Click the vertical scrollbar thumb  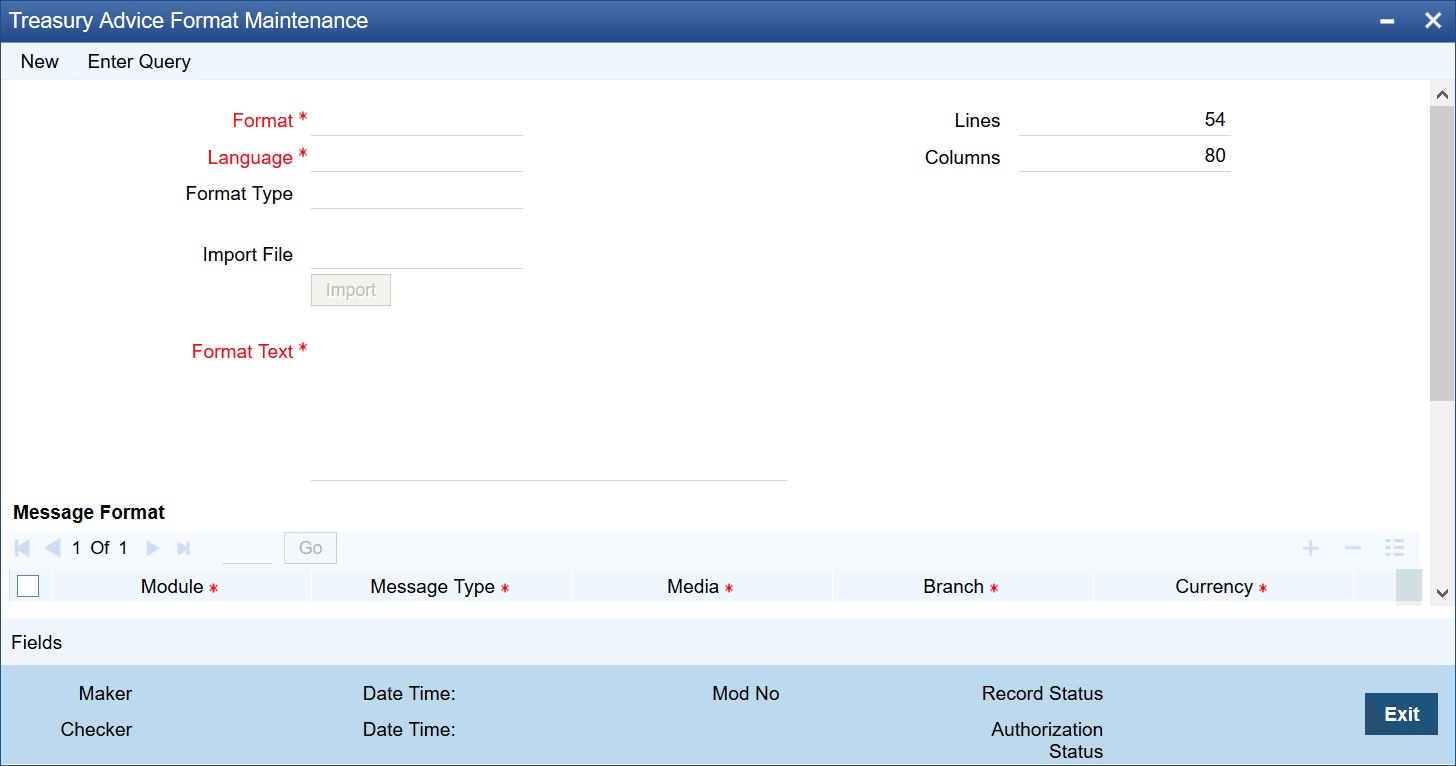(1442, 253)
